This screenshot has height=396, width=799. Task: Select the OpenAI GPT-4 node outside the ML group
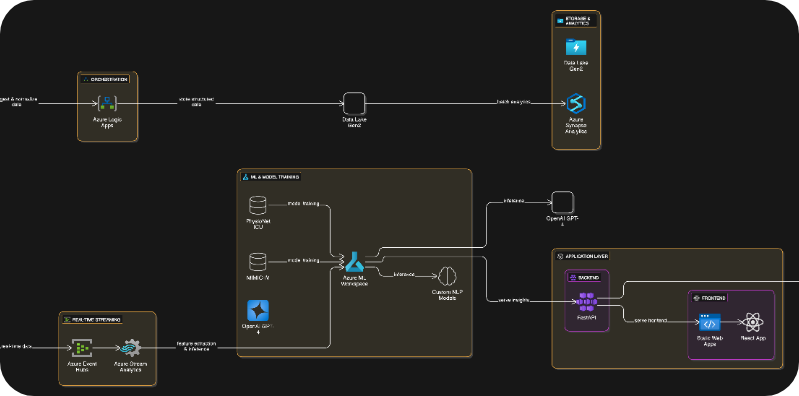tap(562, 202)
